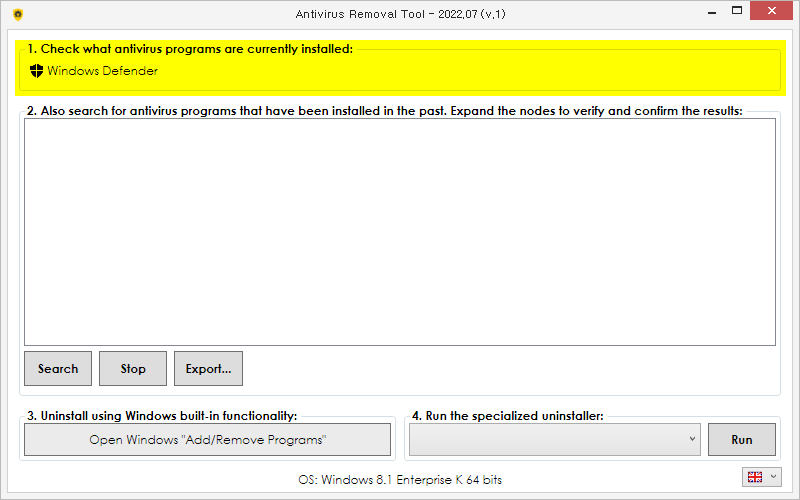Image resolution: width=800 pixels, height=500 pixels.
Task: Start the antivirus Search
Action: point(58,368)
